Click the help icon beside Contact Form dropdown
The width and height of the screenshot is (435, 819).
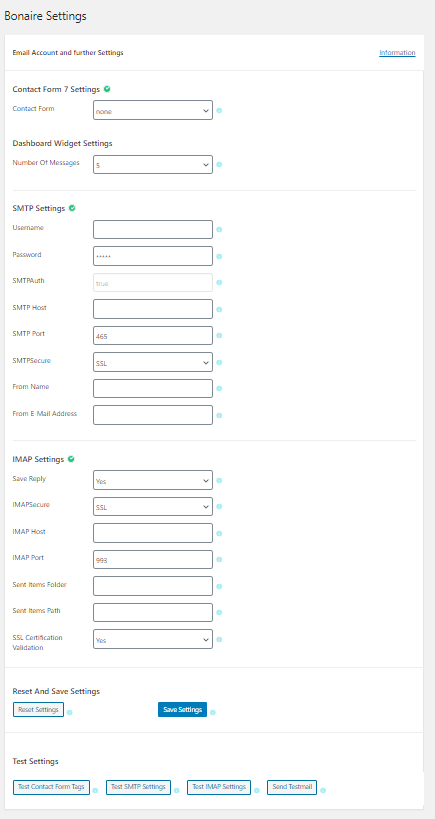point(219,111)
